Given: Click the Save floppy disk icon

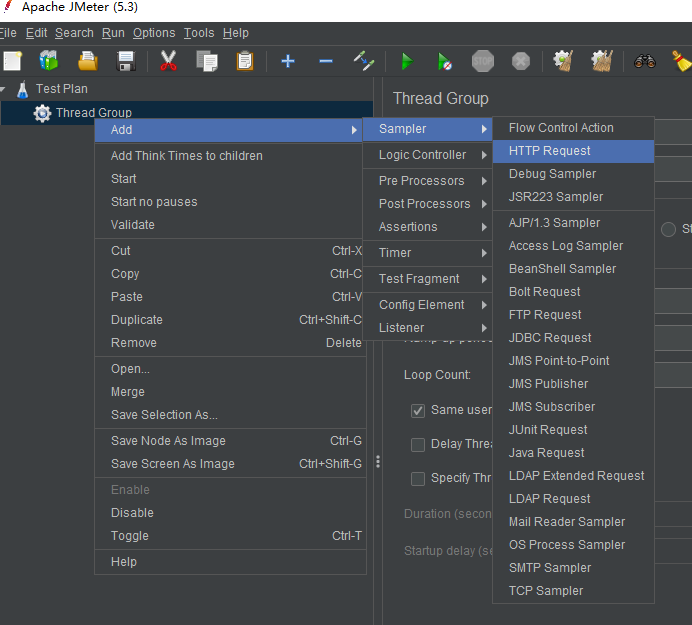Looking at the screenshot, I should click(126, 61).
